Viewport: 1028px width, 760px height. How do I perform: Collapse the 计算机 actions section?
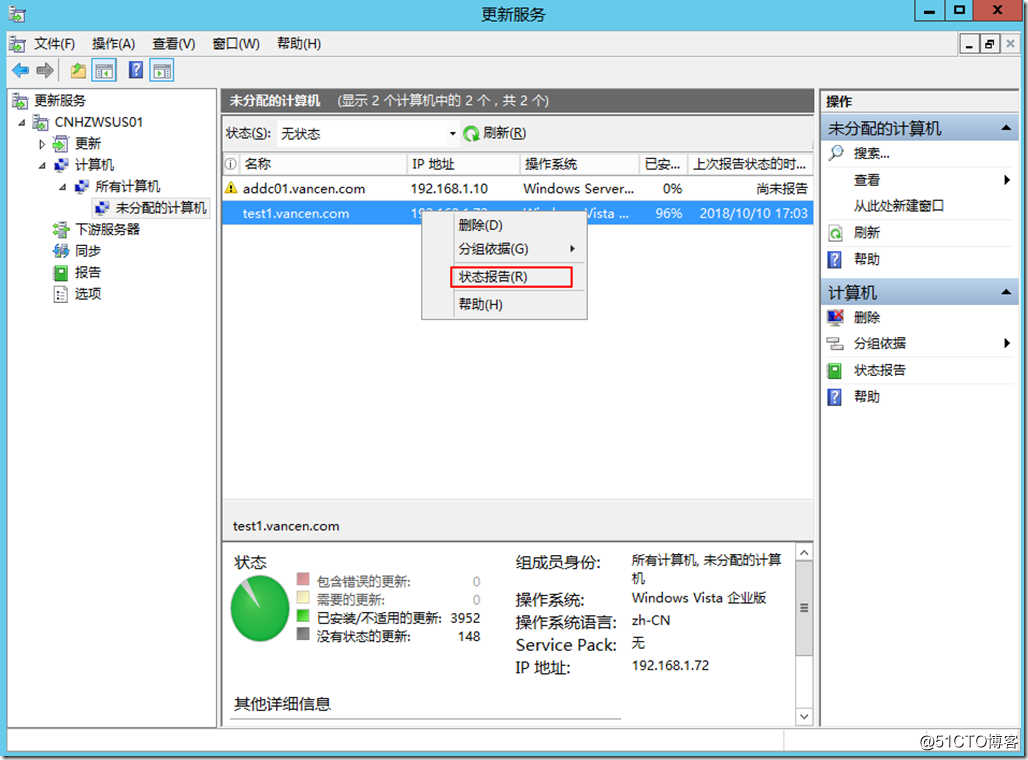pyautogui.click(x=1006, y=292)
